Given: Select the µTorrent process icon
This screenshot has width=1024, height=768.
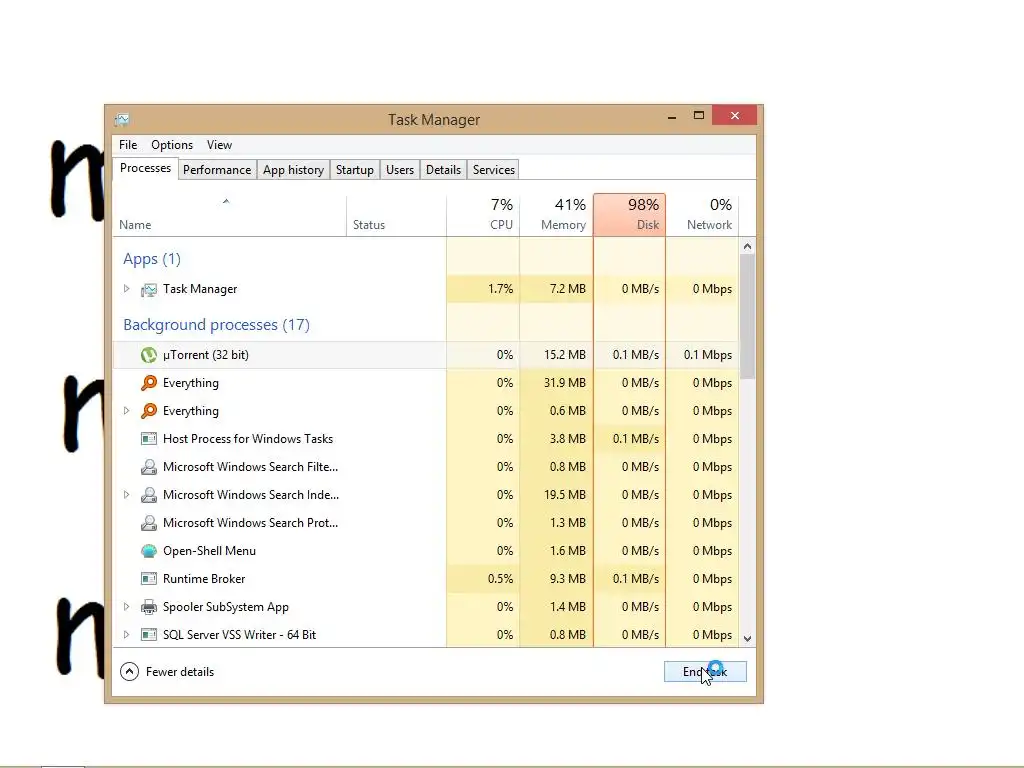Looking at the screenshot, I should [149, 355].
